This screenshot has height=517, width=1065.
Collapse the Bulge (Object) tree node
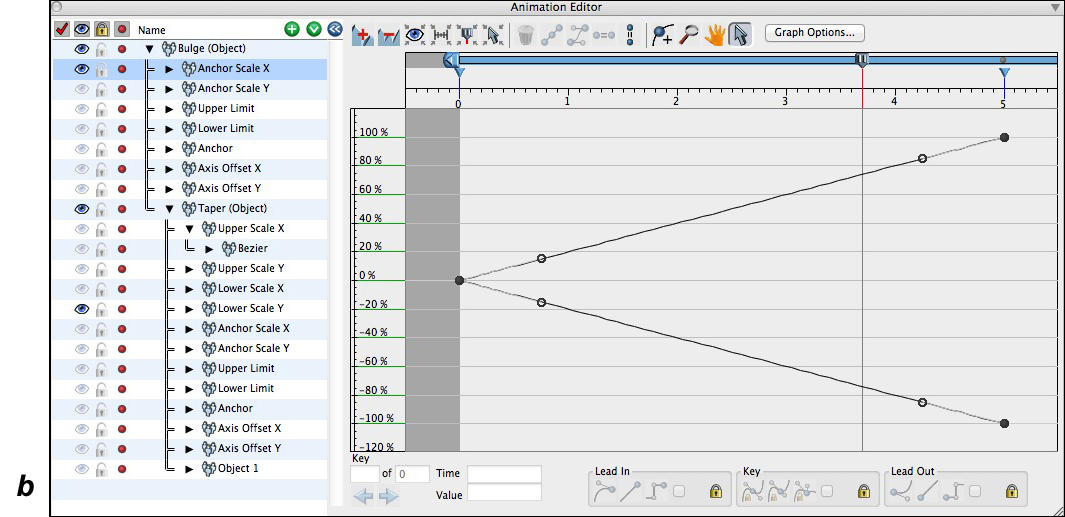149,49
